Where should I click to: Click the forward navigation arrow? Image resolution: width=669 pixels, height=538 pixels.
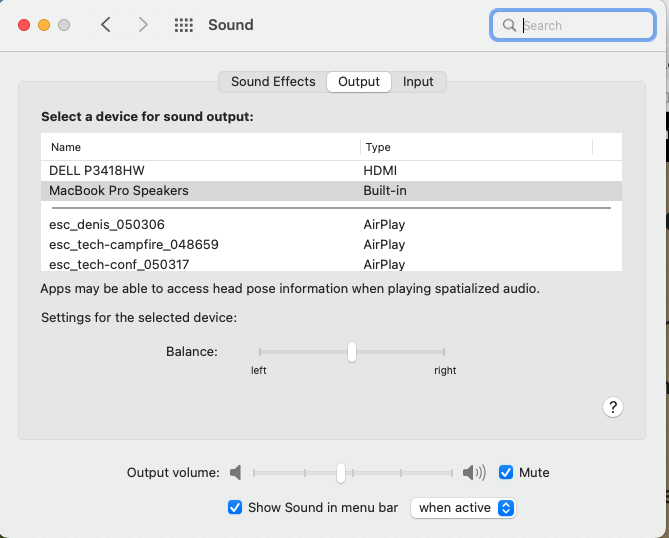143,25
